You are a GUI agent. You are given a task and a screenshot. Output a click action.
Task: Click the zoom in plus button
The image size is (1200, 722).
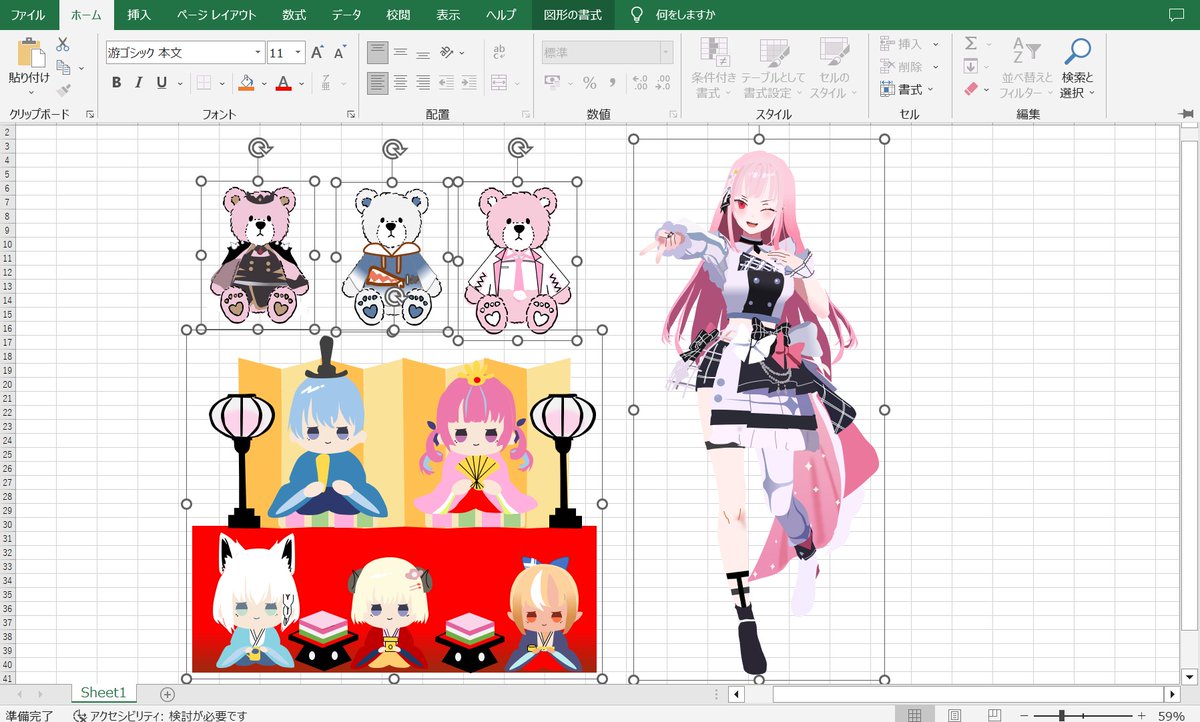coord(1141,715)
